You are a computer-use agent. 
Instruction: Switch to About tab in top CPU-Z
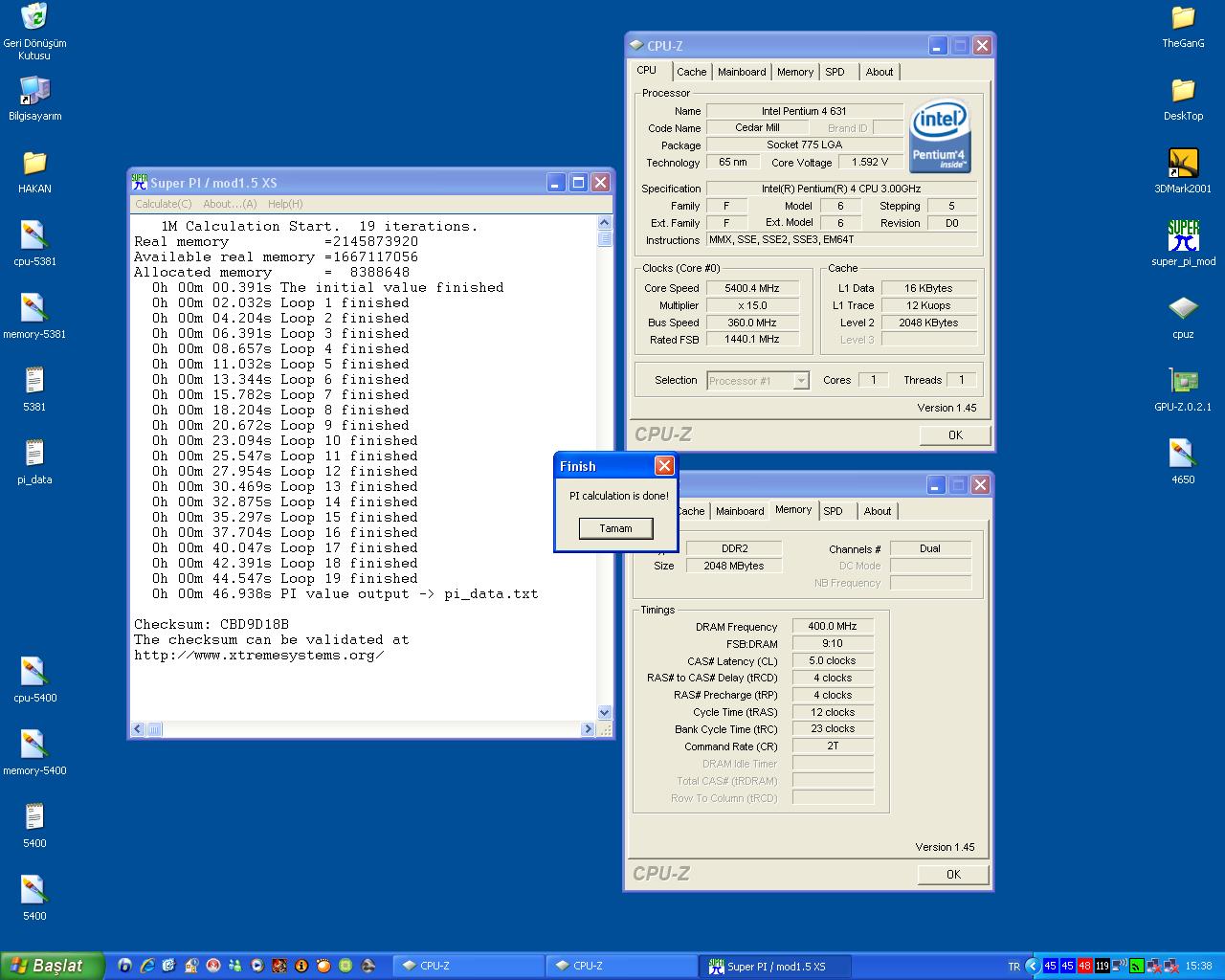click(880, 72)
